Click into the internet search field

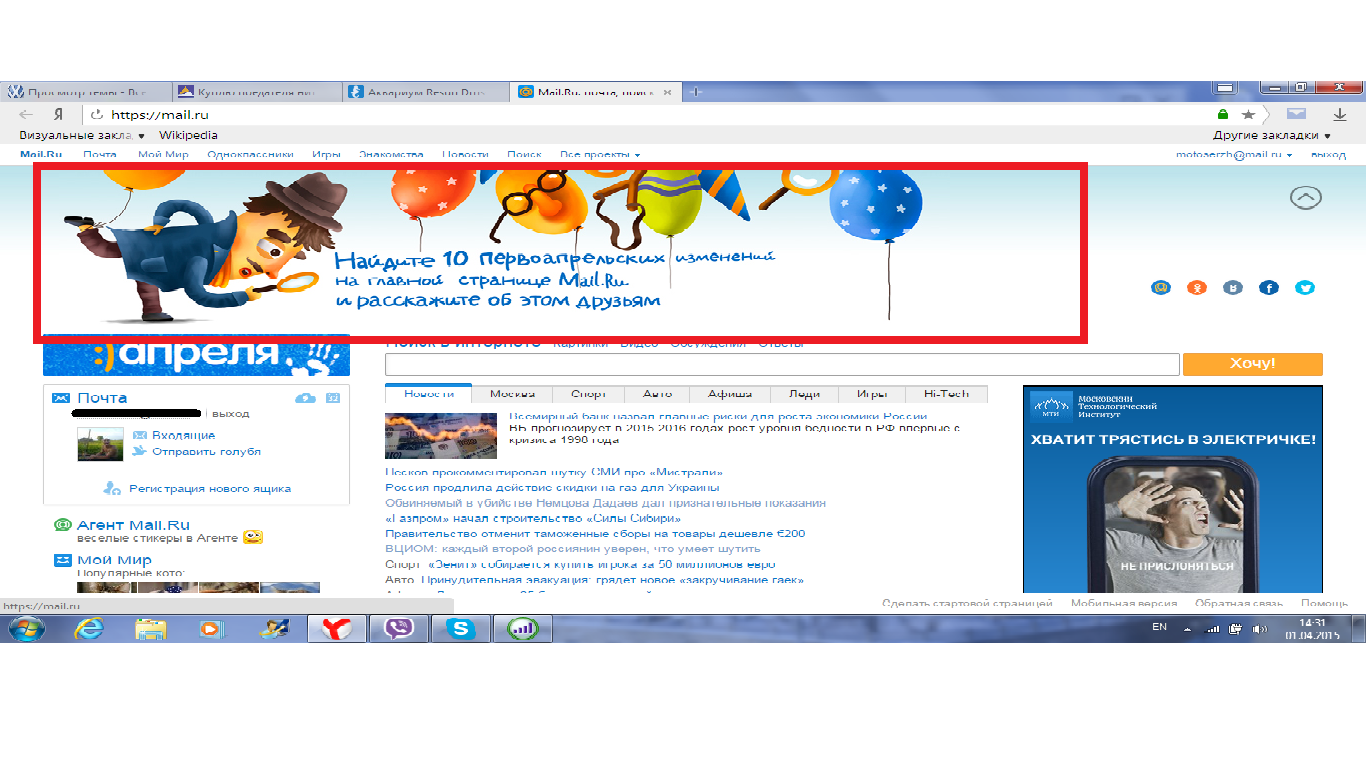(781, 364)
